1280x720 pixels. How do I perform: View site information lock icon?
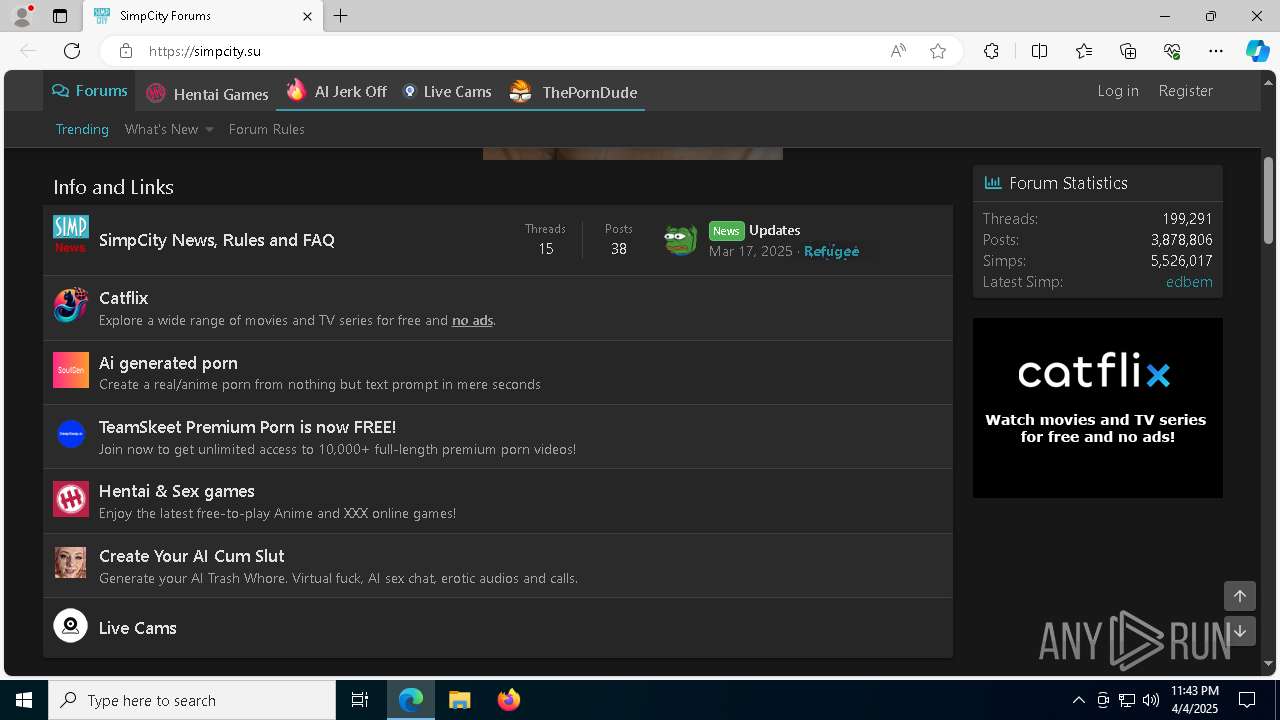click(125, 51)
